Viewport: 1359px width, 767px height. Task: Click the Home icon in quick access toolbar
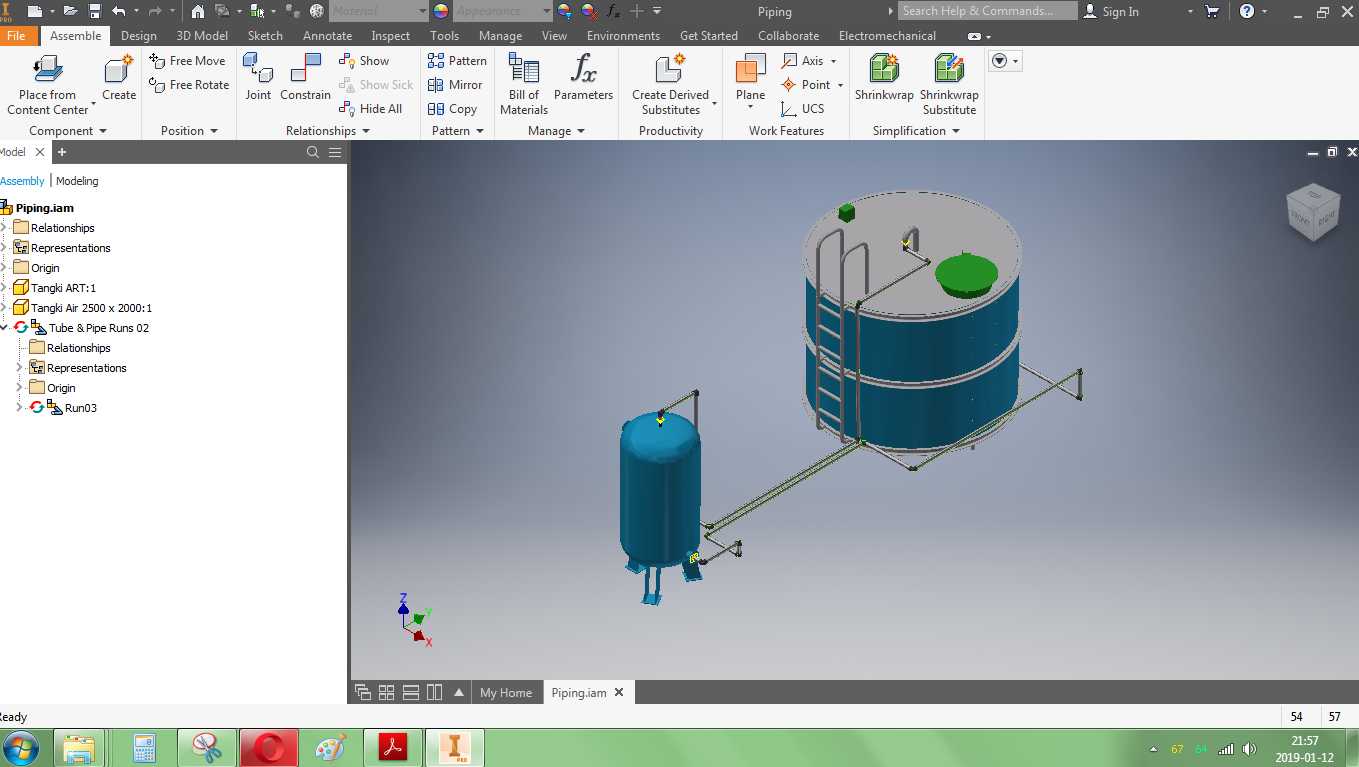(x=197, y=11)
